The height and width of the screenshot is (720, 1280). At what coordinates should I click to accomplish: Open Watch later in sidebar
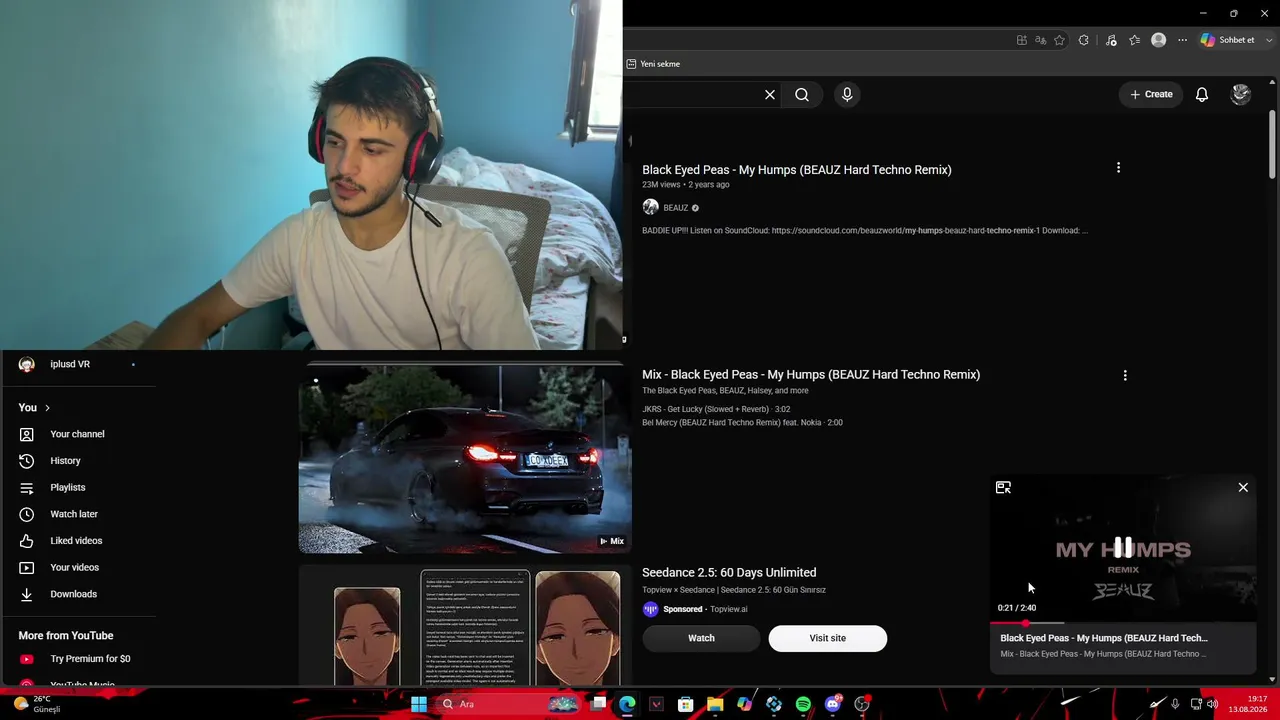click(x=74, y=514)
